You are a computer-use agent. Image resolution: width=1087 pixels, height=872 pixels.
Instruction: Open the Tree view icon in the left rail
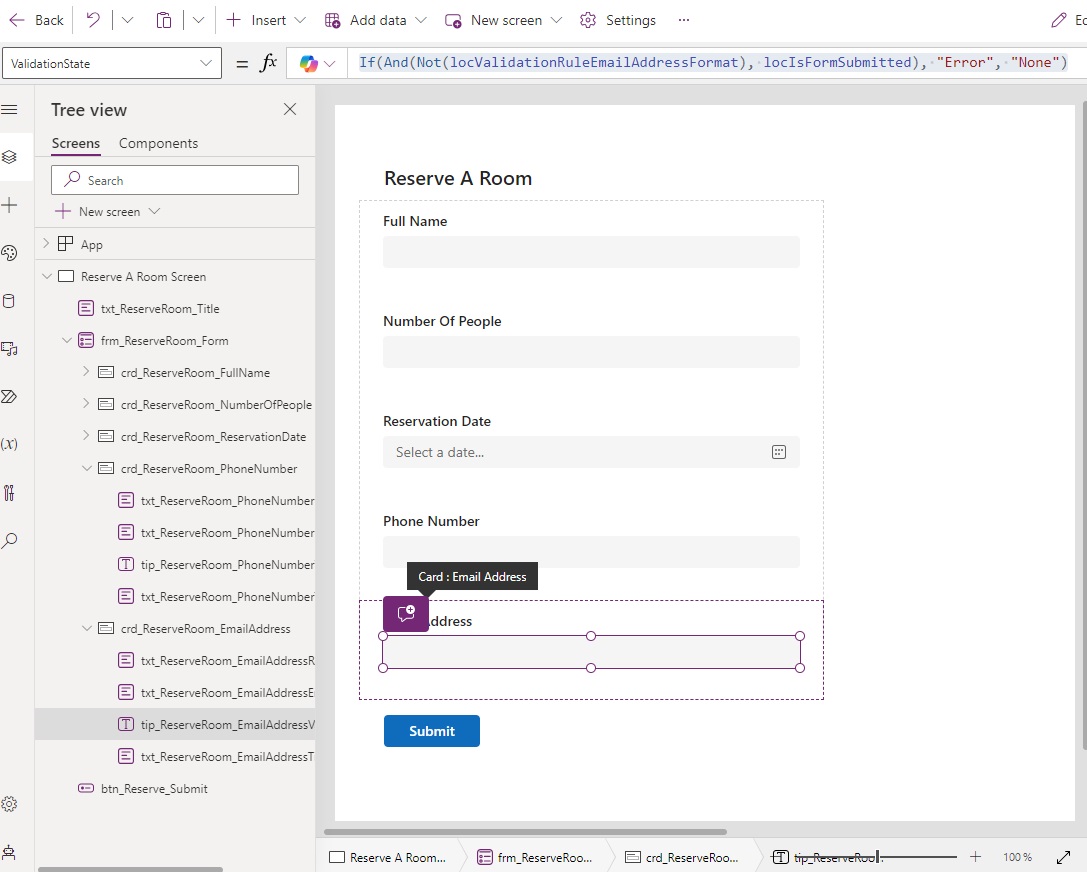[x=10, y=157]
